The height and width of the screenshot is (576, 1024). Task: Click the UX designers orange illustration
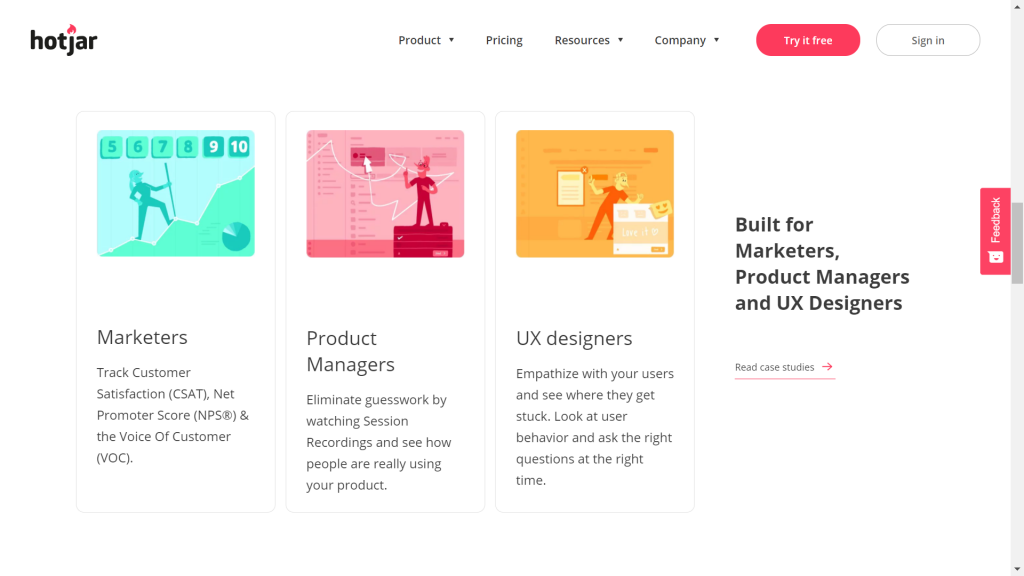click(594, 193)
